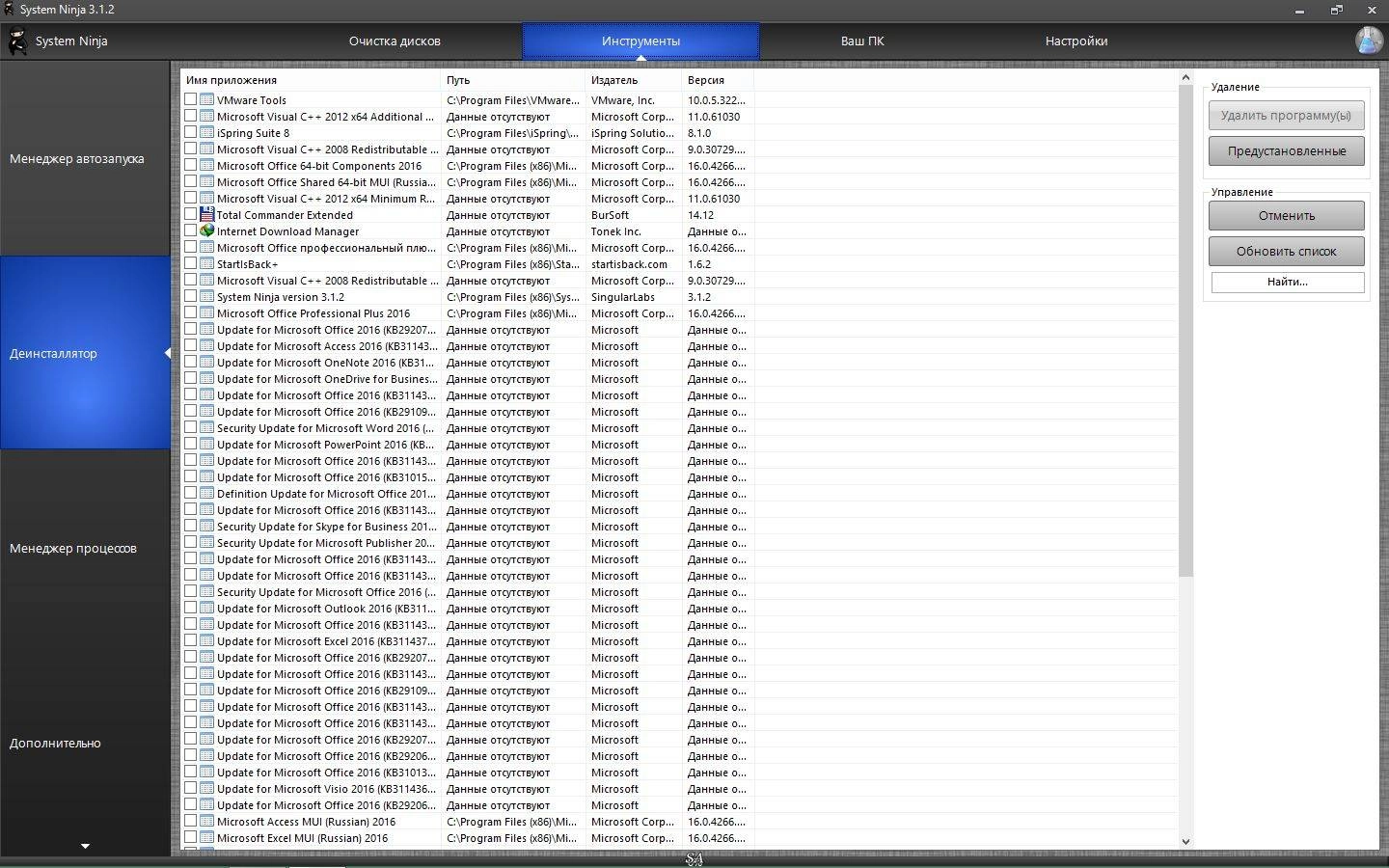The height and width of the screenshot is (868, 1389).
Task: Click icon of Microsoft Excel MUI (Russian) 2016
Action: click(206, 837)
